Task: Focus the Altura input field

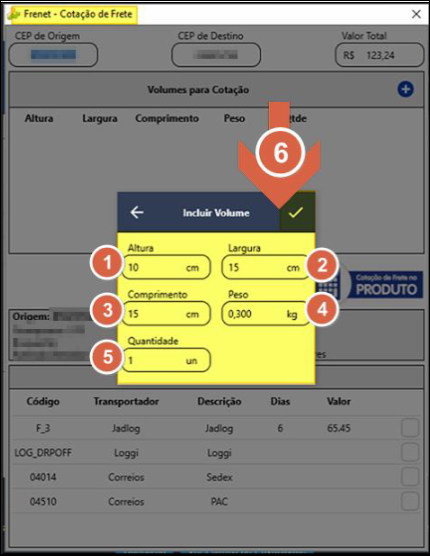Action: pos(166,267)
